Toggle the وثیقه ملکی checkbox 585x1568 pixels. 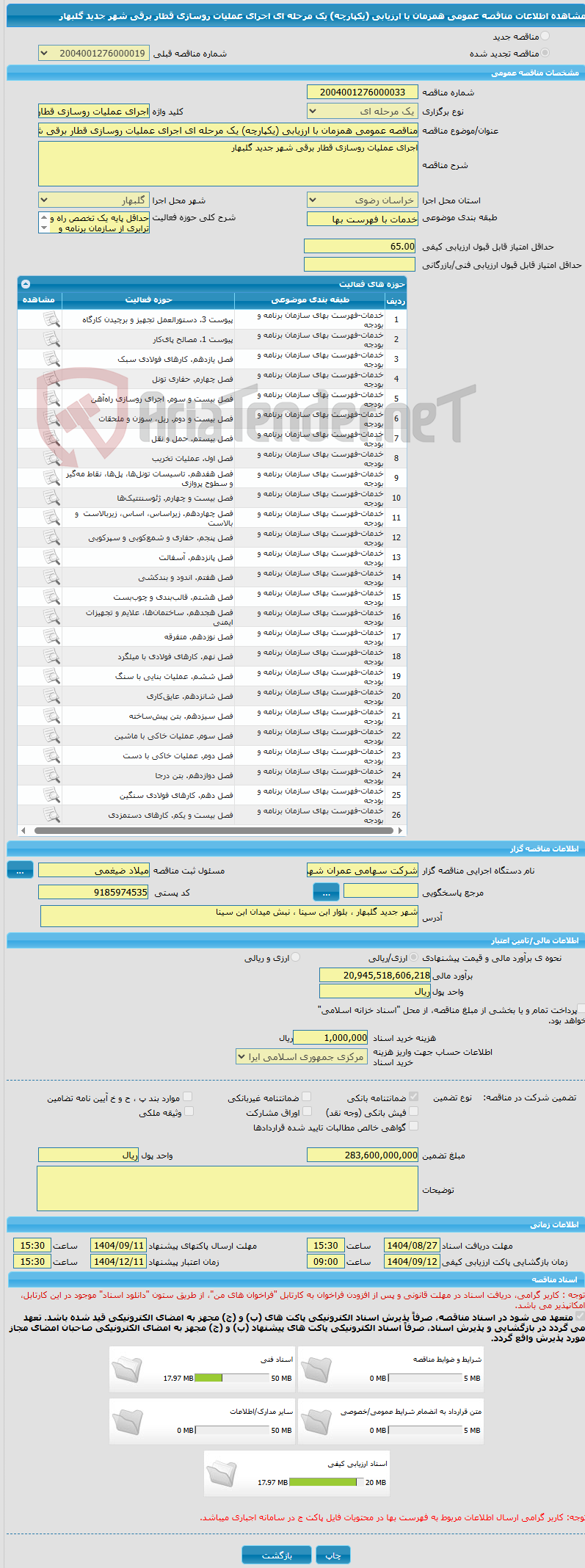(189, 1111)
